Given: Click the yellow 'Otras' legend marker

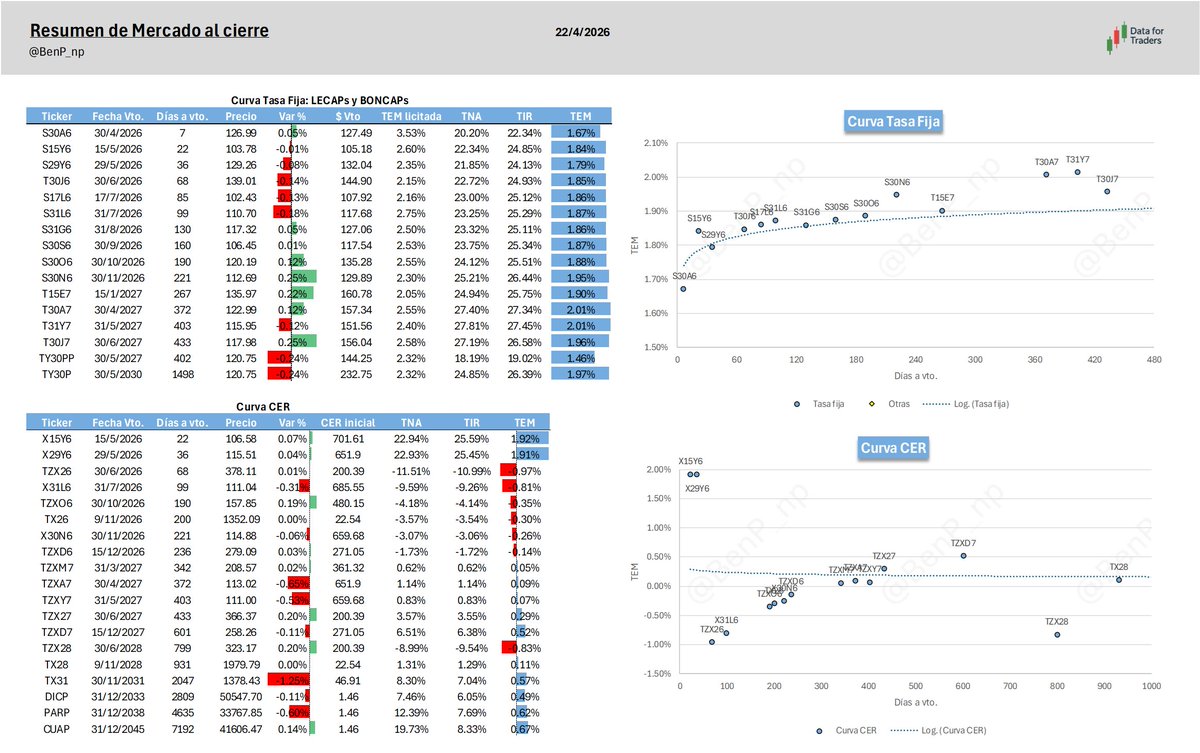Looking at the screenshot, I should (872, 404).
